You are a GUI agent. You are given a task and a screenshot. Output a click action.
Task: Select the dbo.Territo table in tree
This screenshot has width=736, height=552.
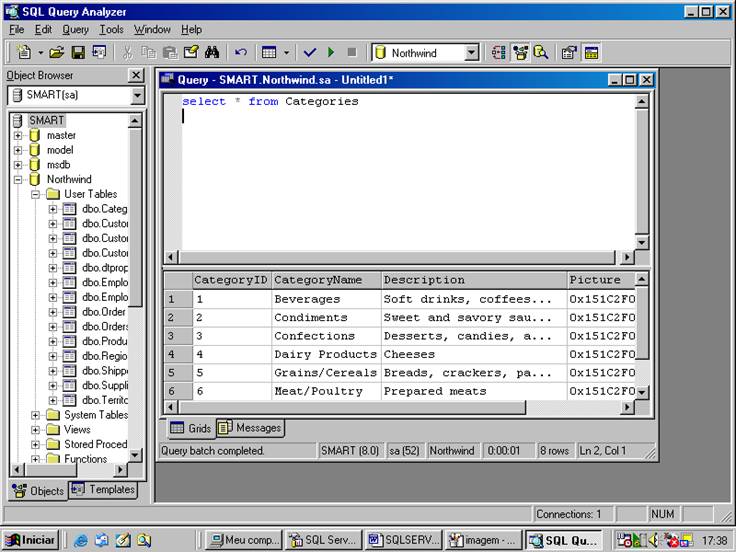104,400
